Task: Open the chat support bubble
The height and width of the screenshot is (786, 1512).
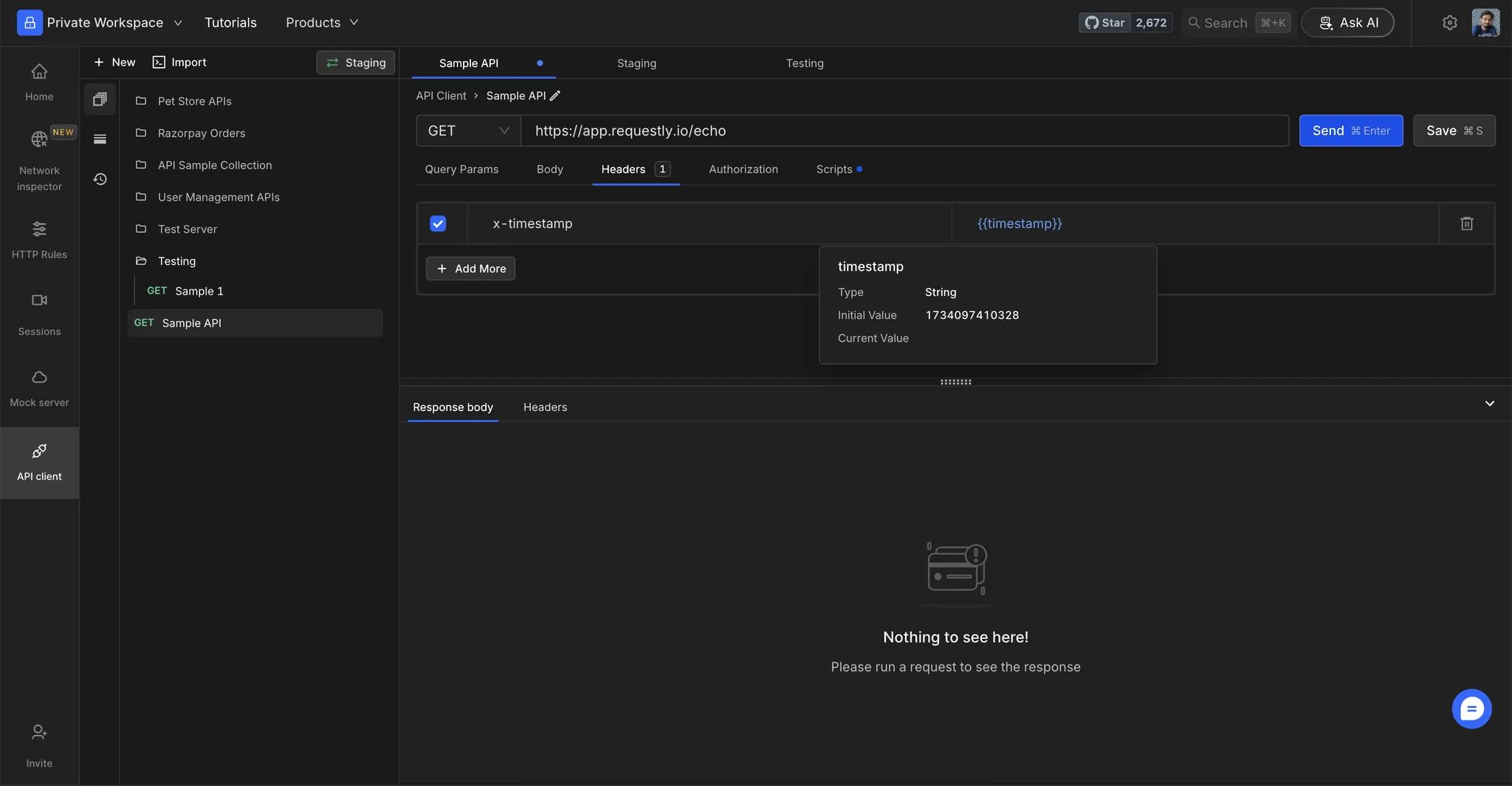Action: point(1471,709)
